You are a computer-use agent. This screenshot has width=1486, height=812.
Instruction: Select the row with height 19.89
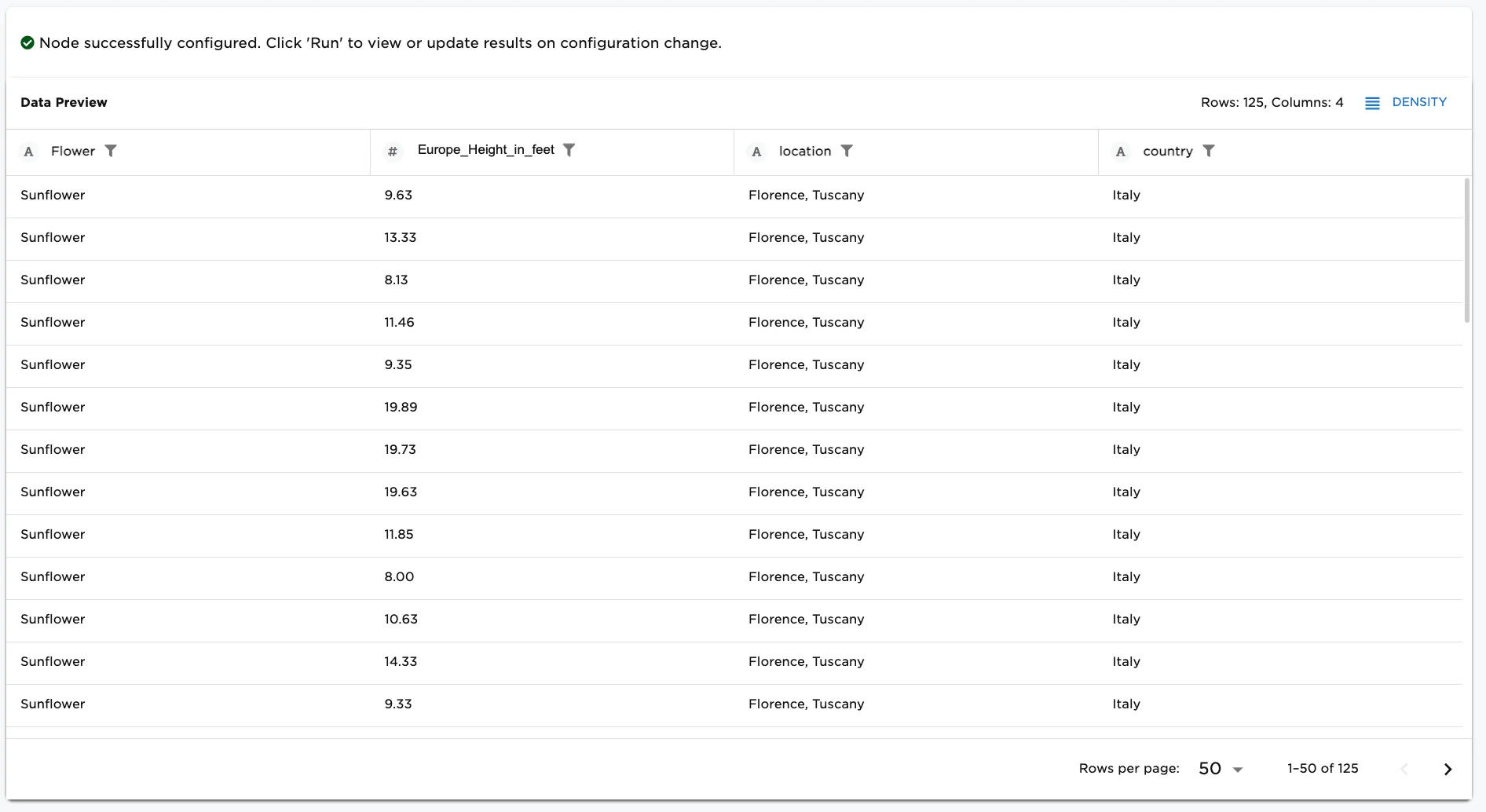click(x=401, y=408)
